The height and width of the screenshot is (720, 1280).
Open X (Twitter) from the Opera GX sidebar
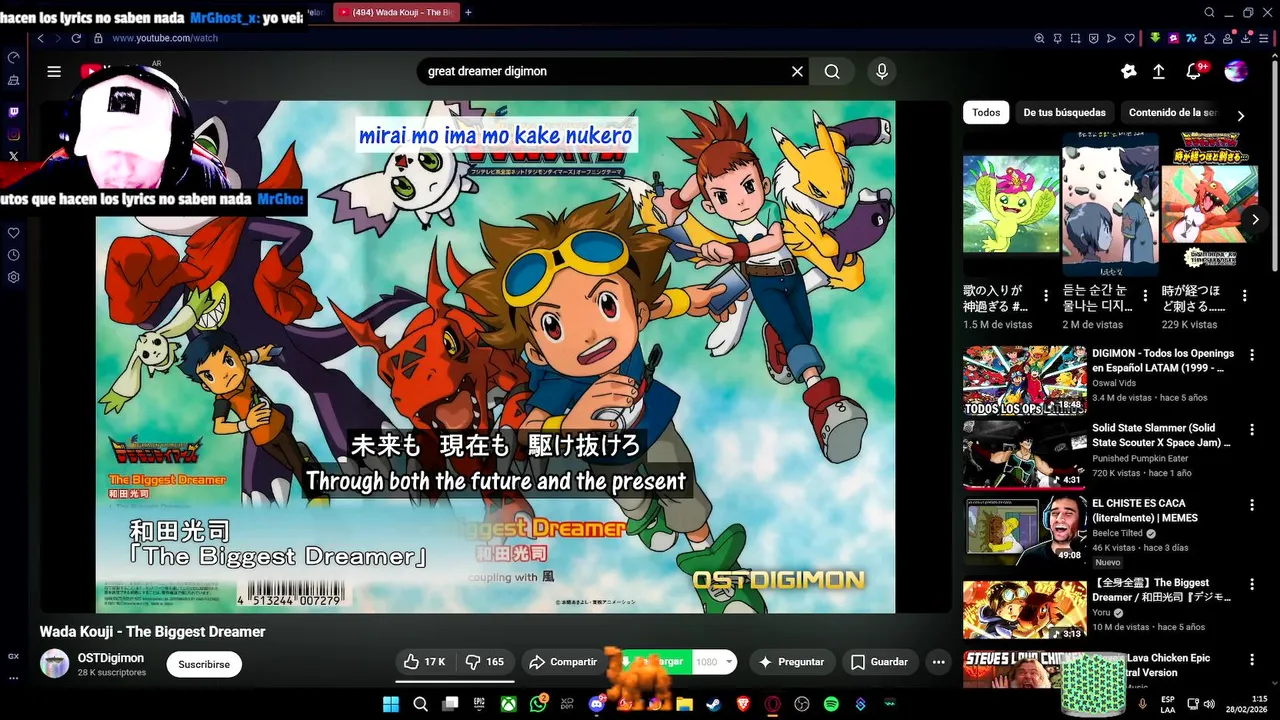coord(13,156)
